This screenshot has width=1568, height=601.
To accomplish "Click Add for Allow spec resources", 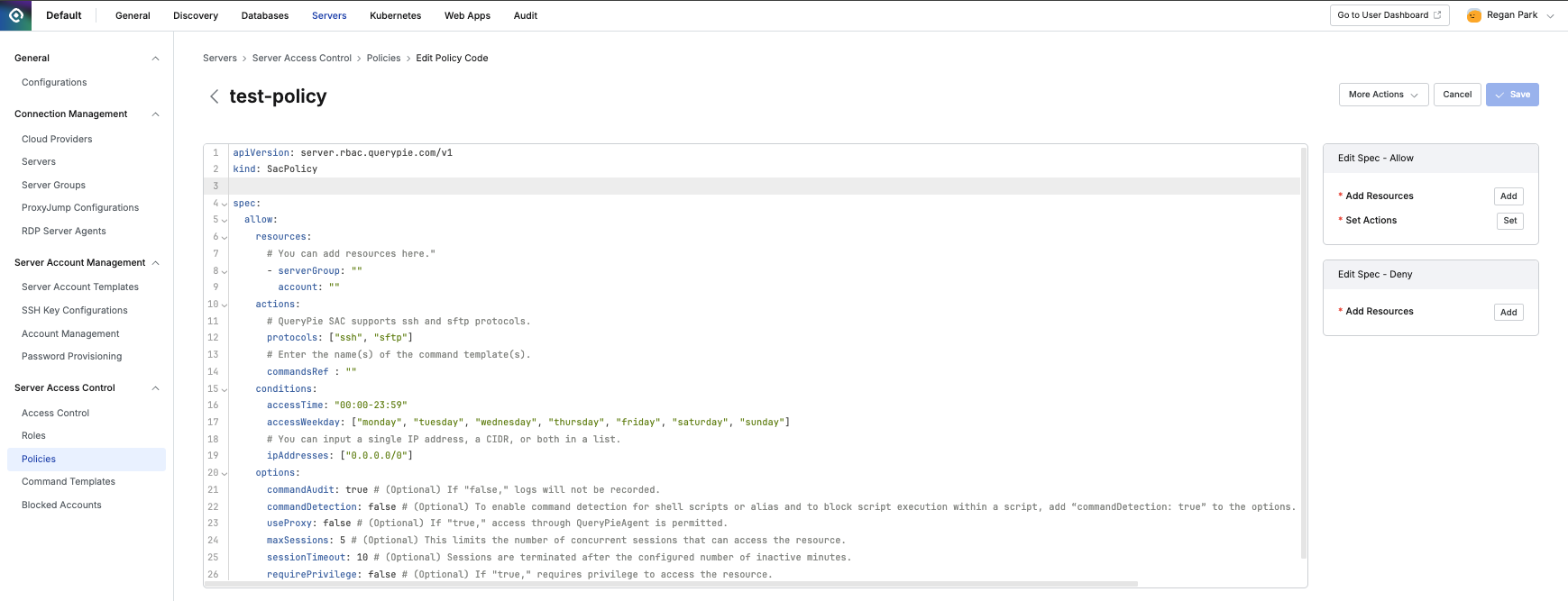I will click(1508, 196).
